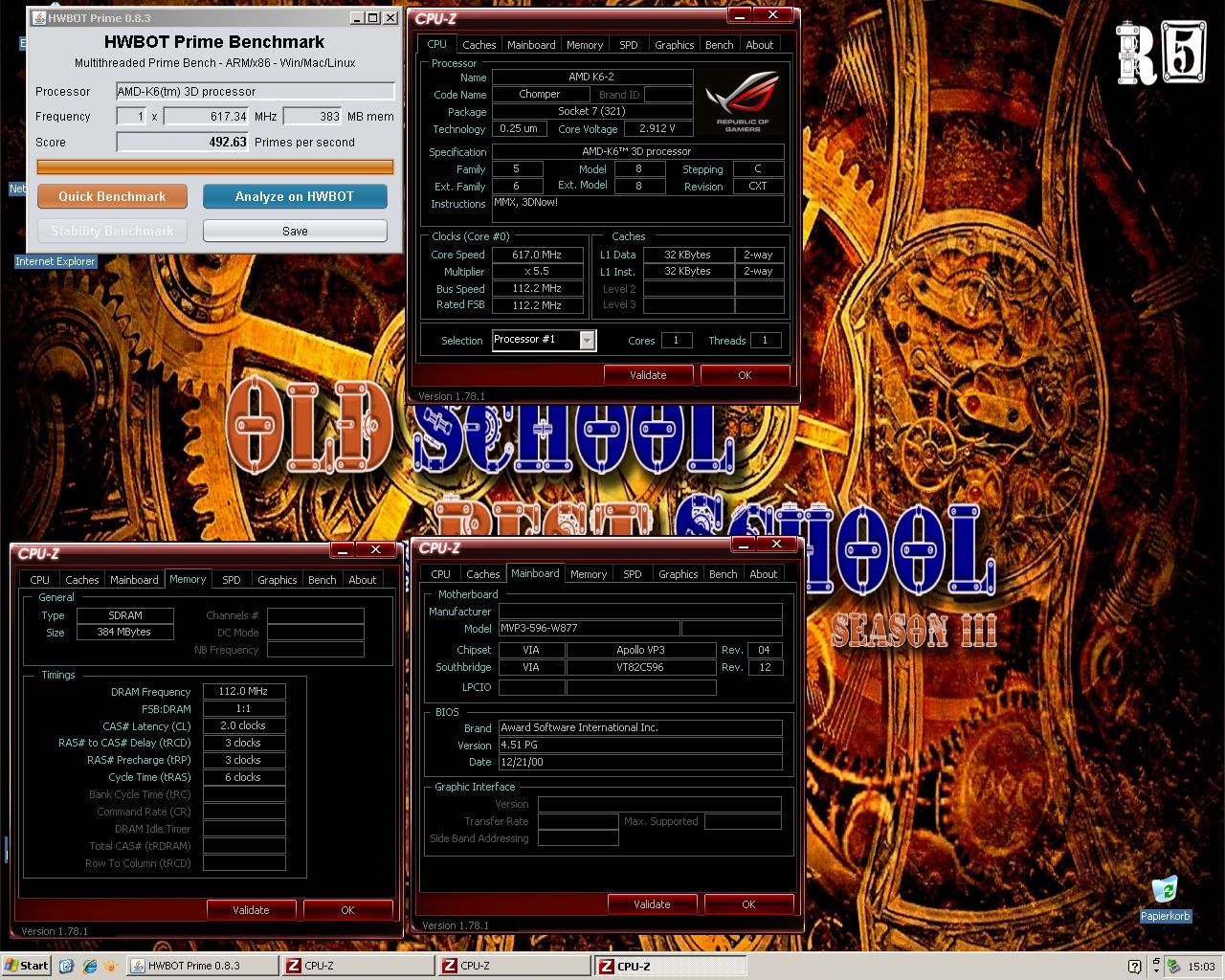Select SPD tab in the Memory CPU-Z window
Screen dimensions: 1225x980
pos(232,580)
